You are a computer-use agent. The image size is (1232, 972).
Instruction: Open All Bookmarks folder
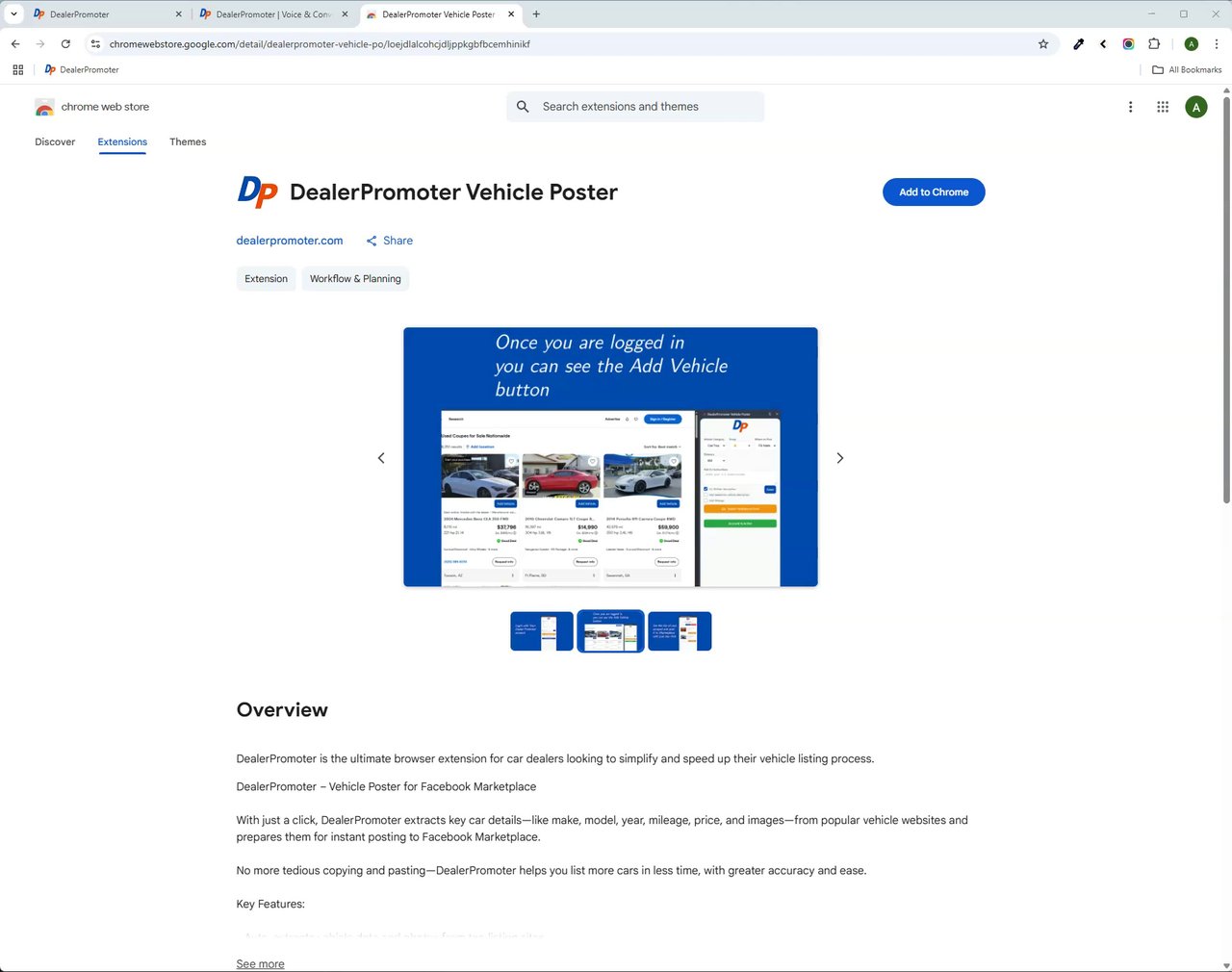[1187, 70]
